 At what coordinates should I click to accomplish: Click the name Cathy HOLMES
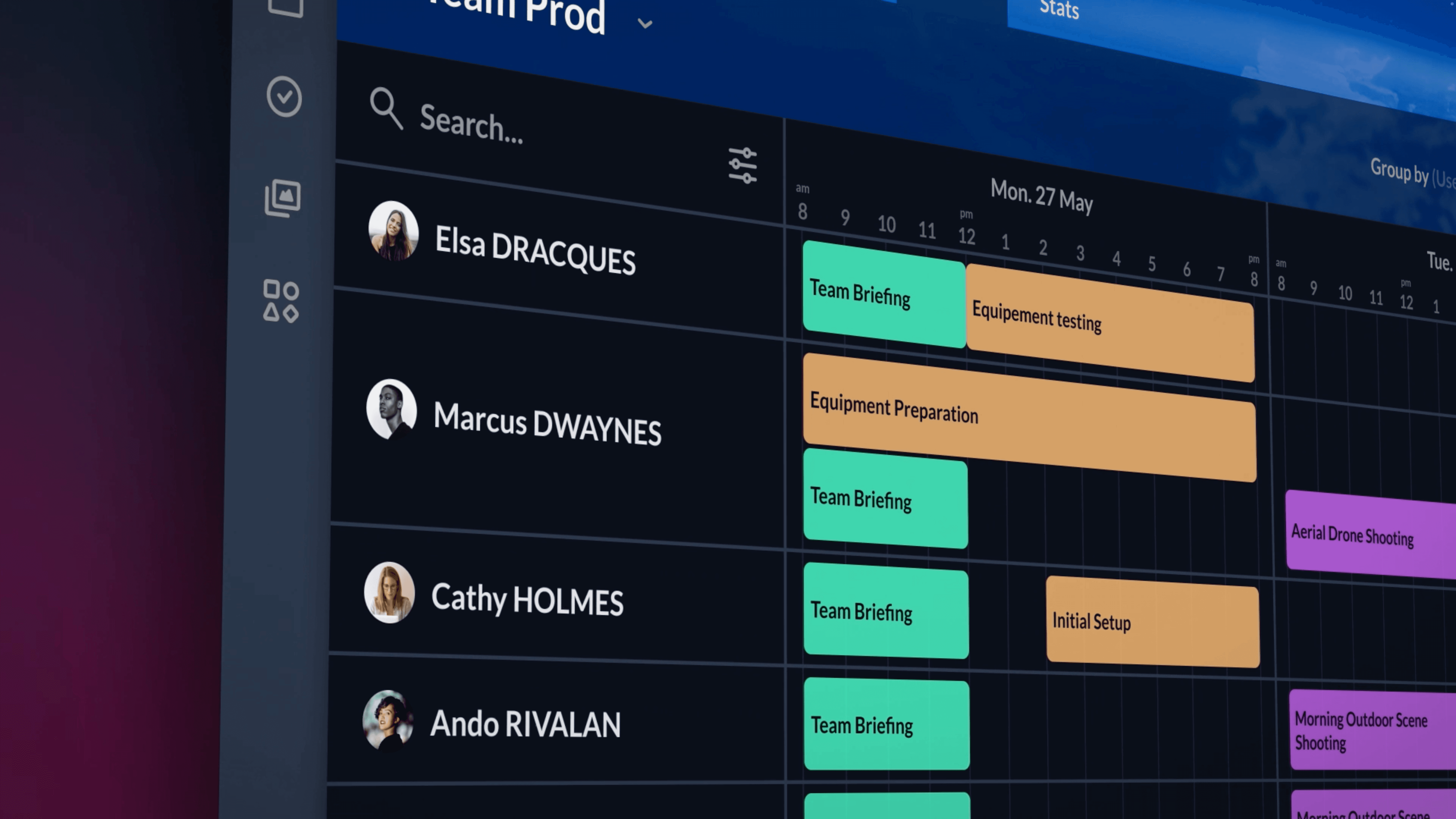527,599
